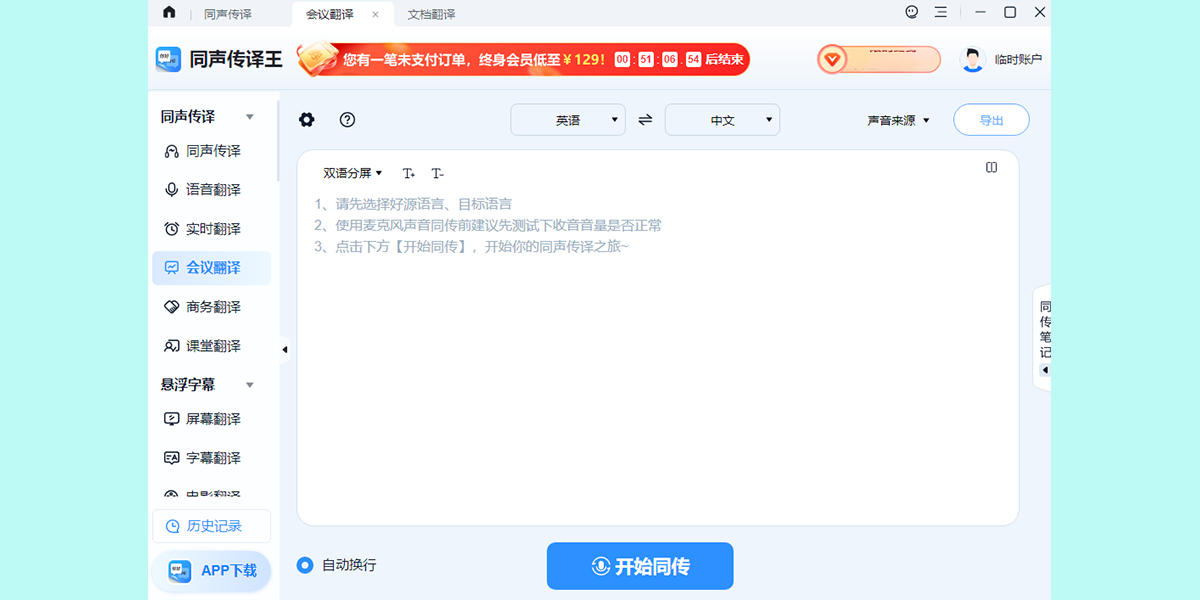Screen dimensions: 1200x600
Task: Open the 双语分屏 display mode dropdown
Action: (353, 173)
